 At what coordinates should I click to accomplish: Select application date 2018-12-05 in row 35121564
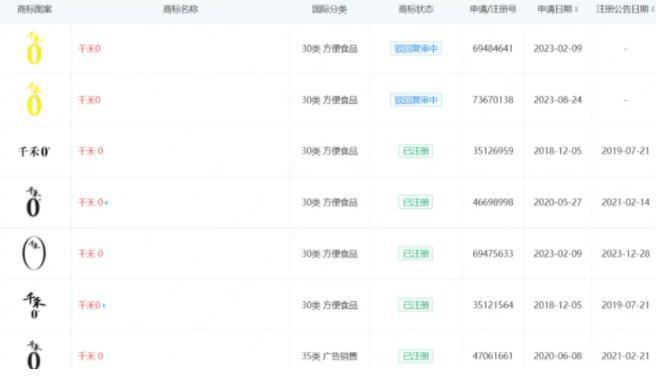pos(558,305)
